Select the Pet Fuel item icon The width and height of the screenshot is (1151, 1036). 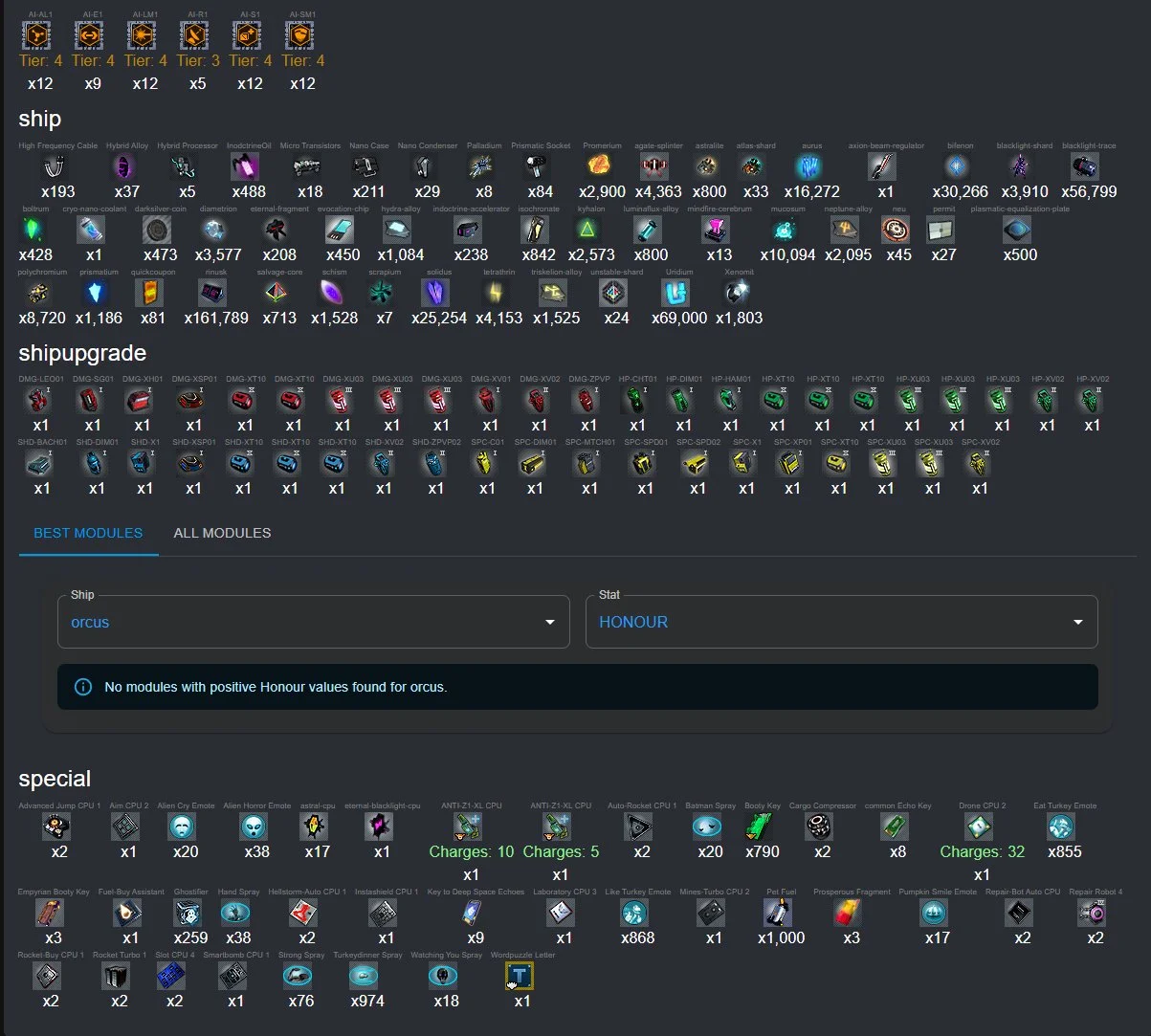pyautogui.click(x=779, y=913)
